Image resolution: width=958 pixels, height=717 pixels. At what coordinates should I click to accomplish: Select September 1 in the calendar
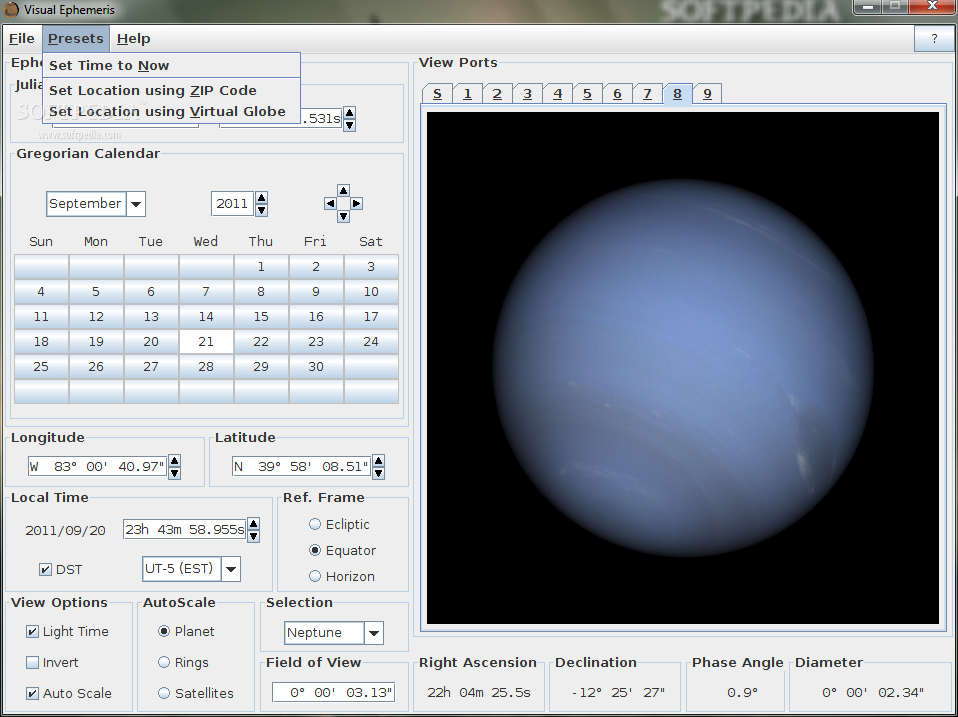[x=261, y=266]
